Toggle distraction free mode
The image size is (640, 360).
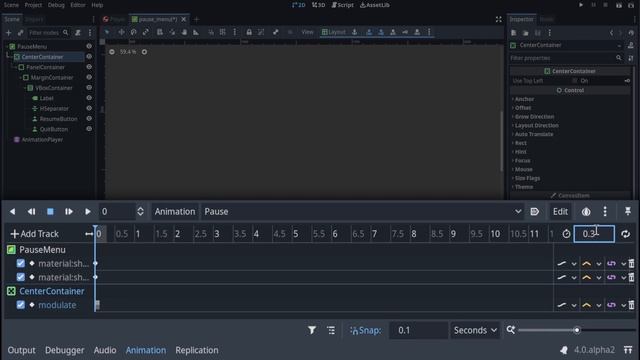point(498,19)
